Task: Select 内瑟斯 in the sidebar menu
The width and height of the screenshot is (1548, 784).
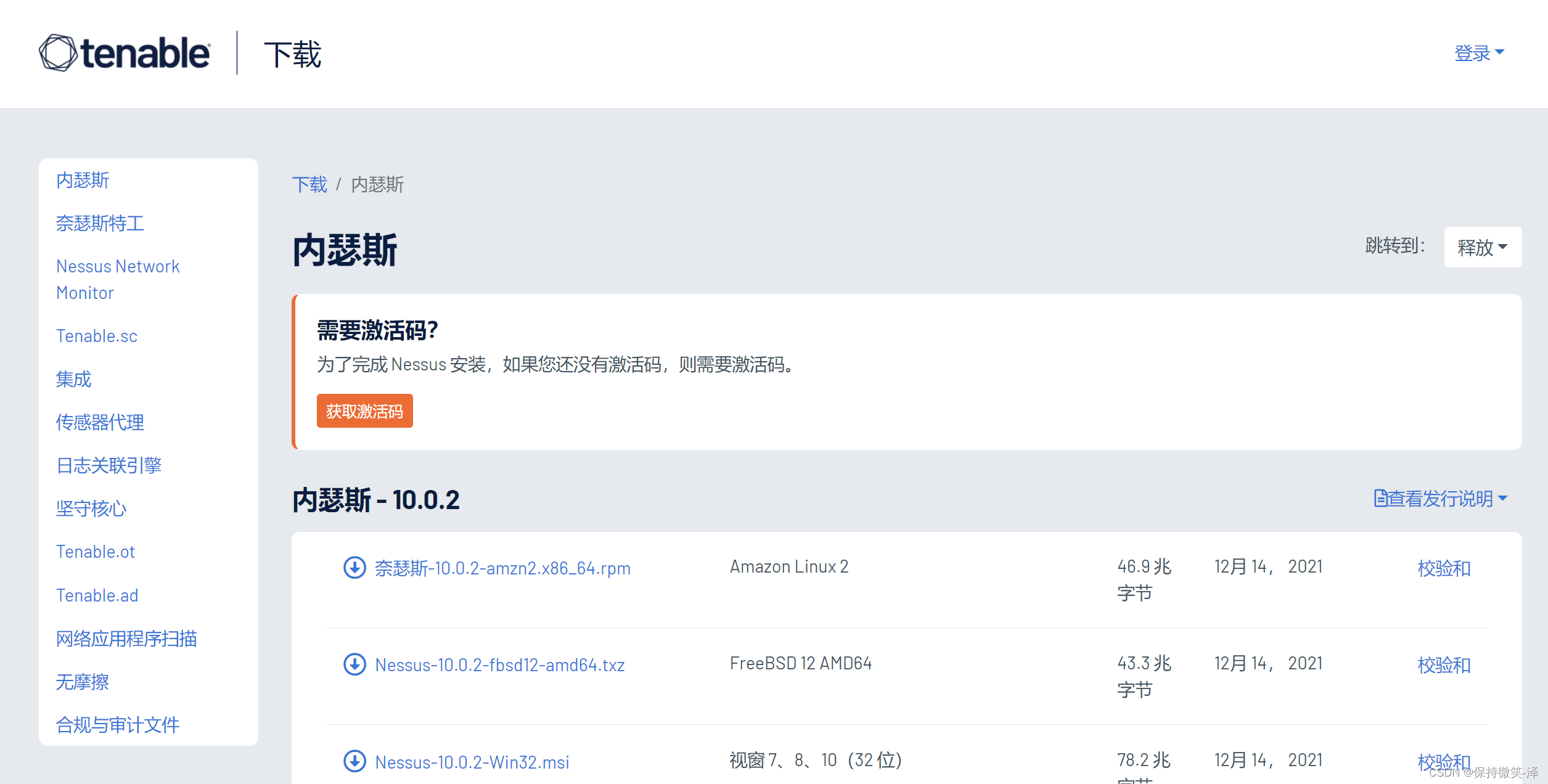Action: [x=83, y=180]
